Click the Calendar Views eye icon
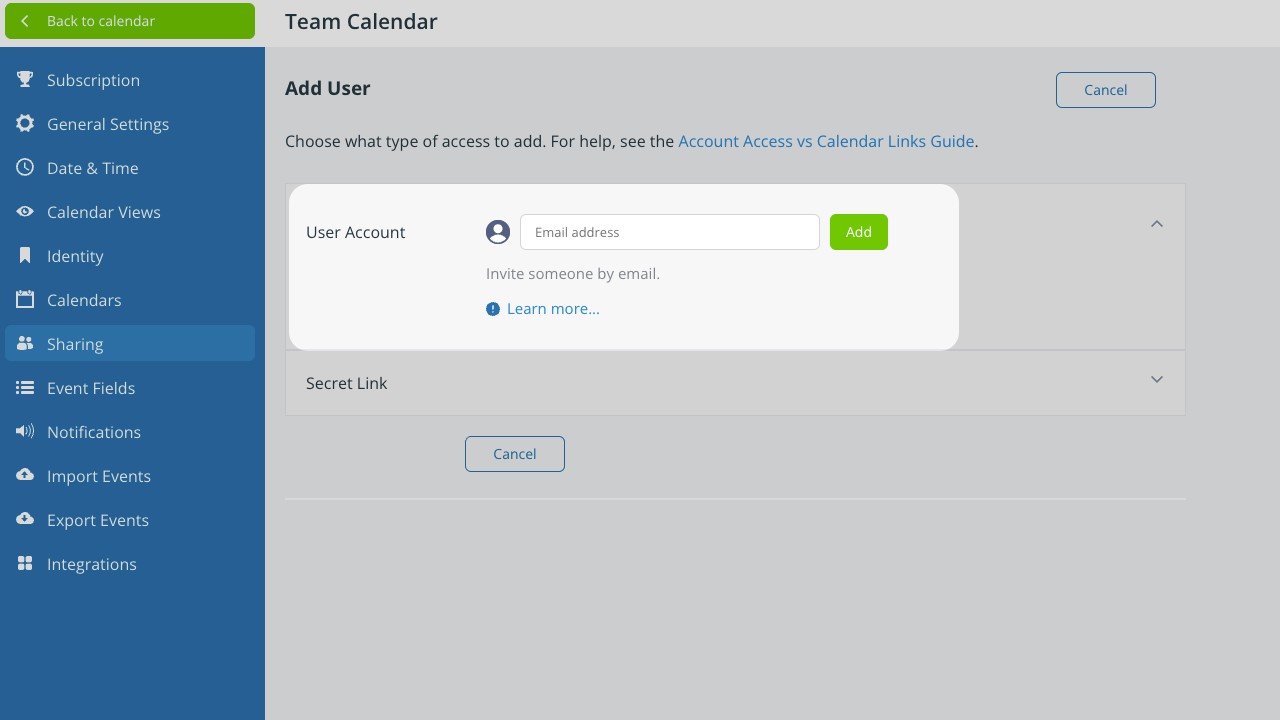The image size is (1280, 720). [x=25, y=212]
